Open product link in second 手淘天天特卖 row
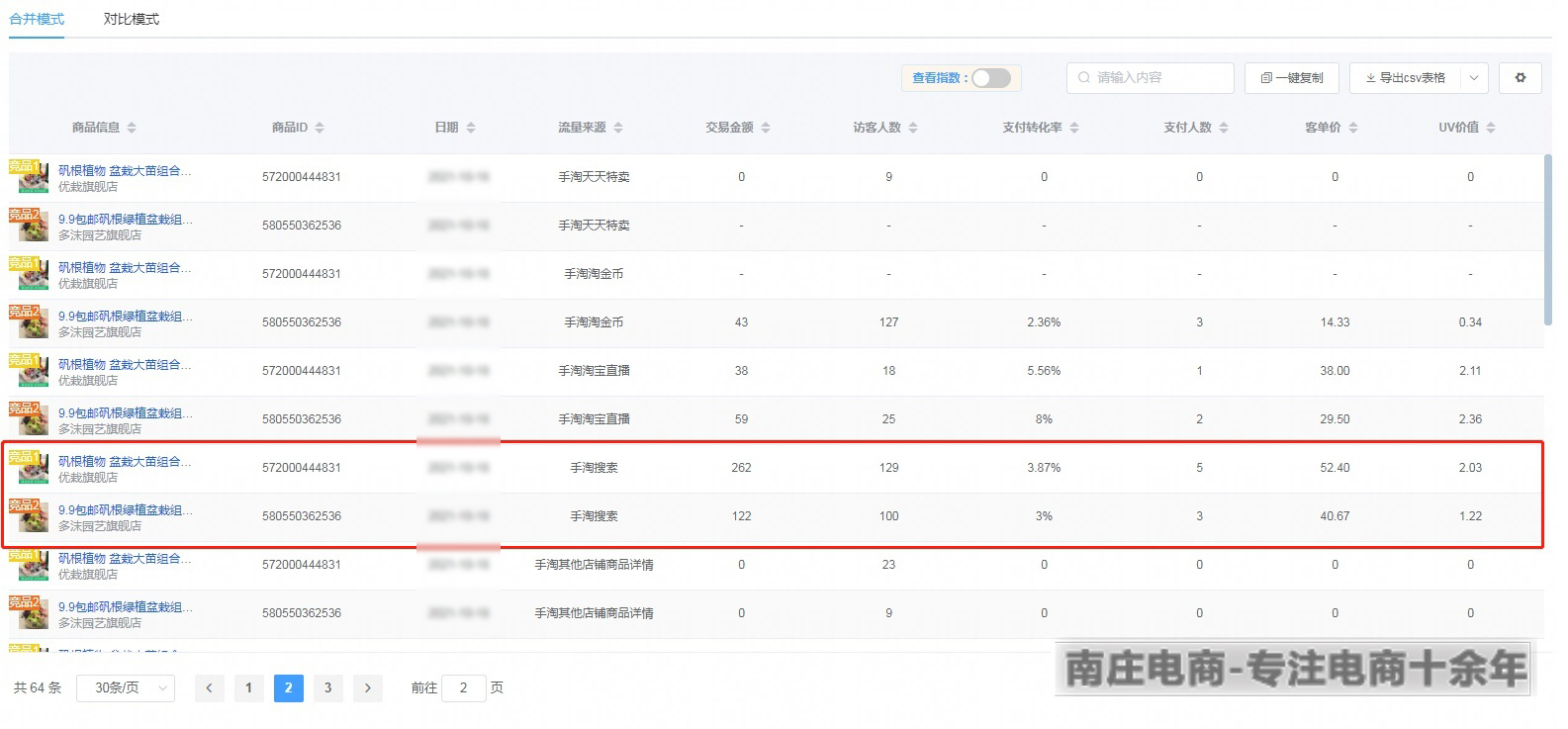The image size is (1568, 729). click(125, 219)
